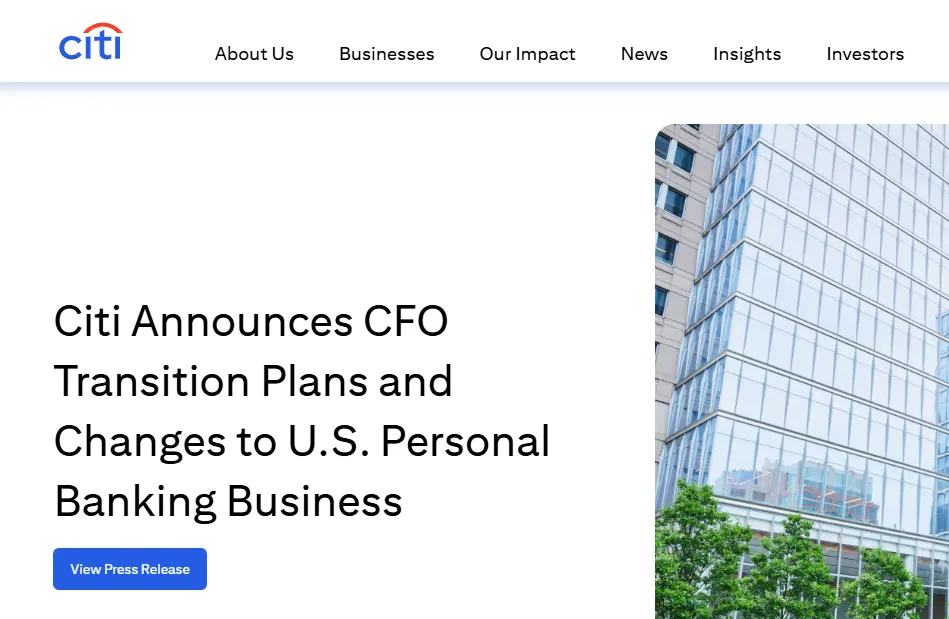Click News to view latest updates
This screenshot has width=949, height=619.
point(643,54)
